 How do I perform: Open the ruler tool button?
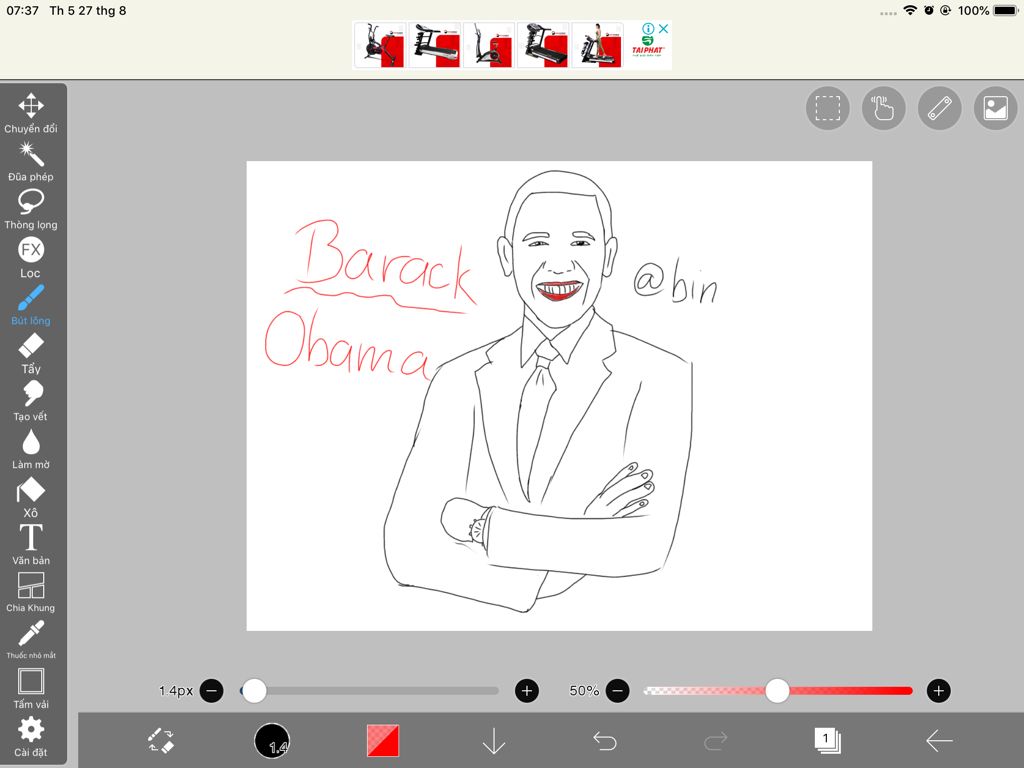940,108
